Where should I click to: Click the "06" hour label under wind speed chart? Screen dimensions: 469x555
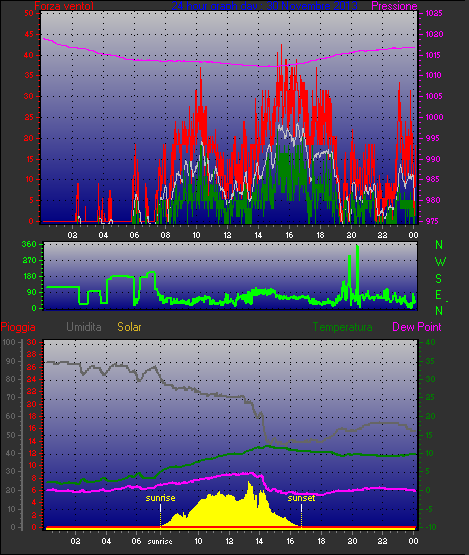pyautogui.click(x=134, y=235)
